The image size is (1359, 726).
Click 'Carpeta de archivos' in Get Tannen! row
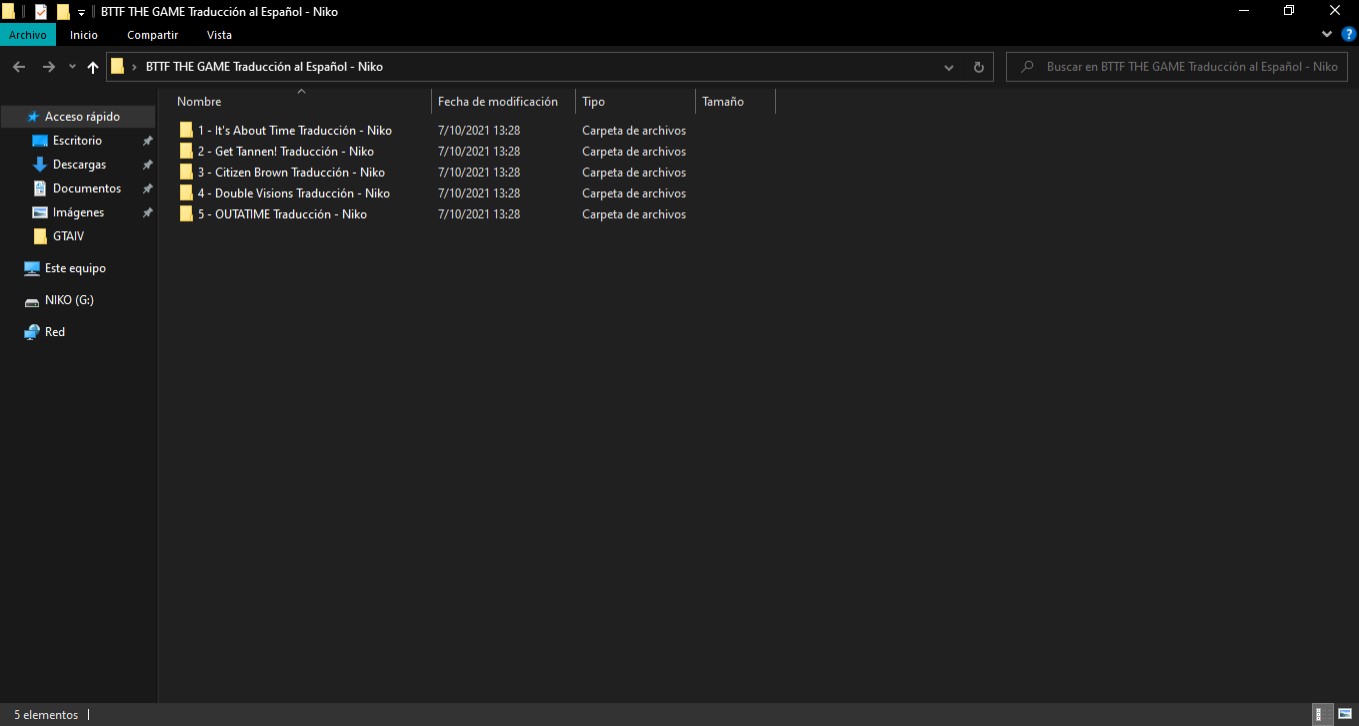point(634,152)
